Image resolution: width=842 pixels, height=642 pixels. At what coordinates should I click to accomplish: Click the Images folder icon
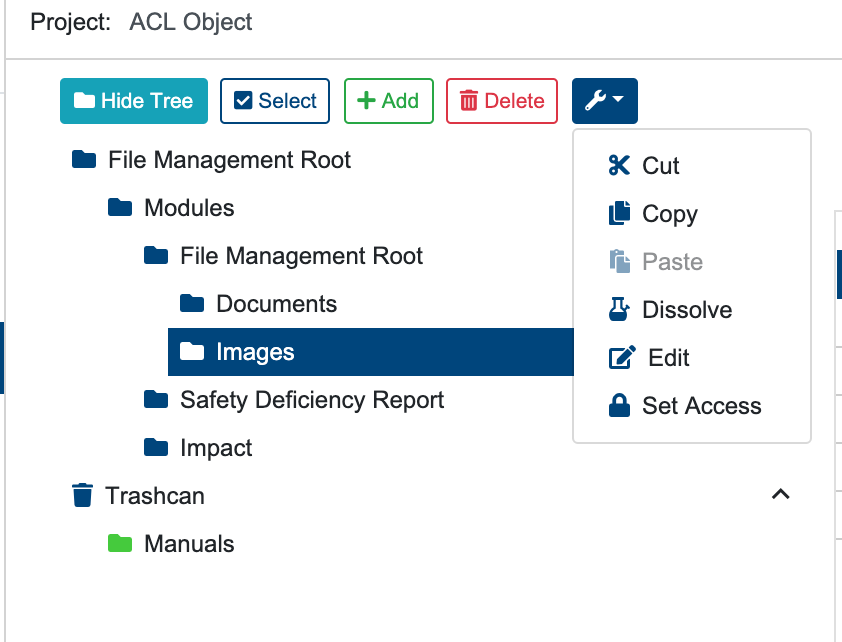pyautogui.click(x=192, y=352)
